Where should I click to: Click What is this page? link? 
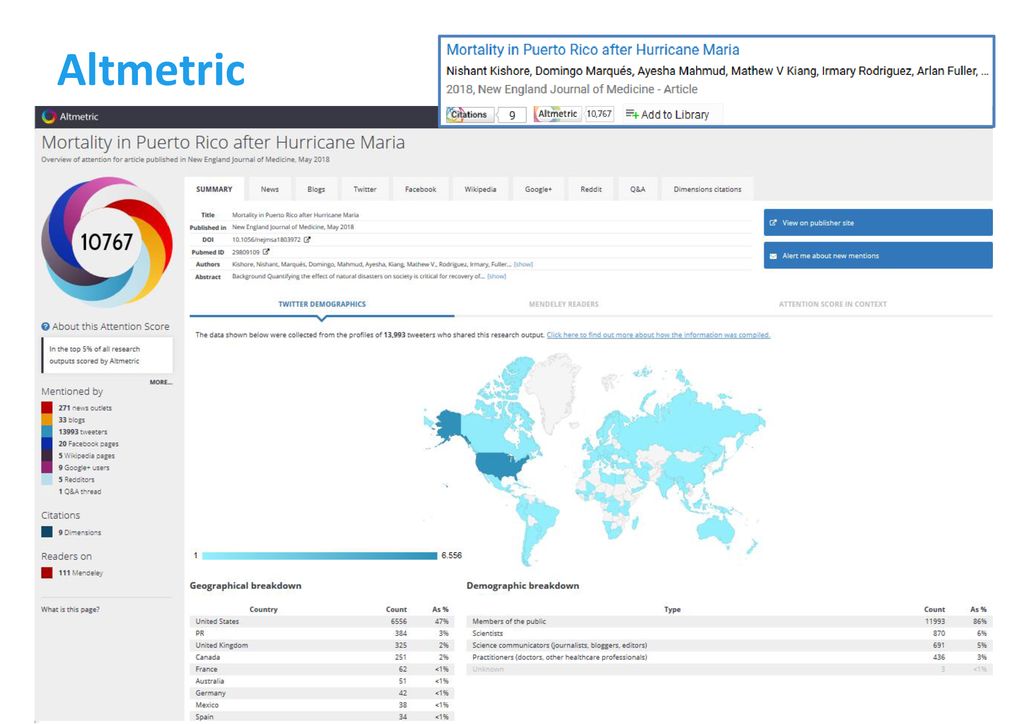(x=71, y=609)
